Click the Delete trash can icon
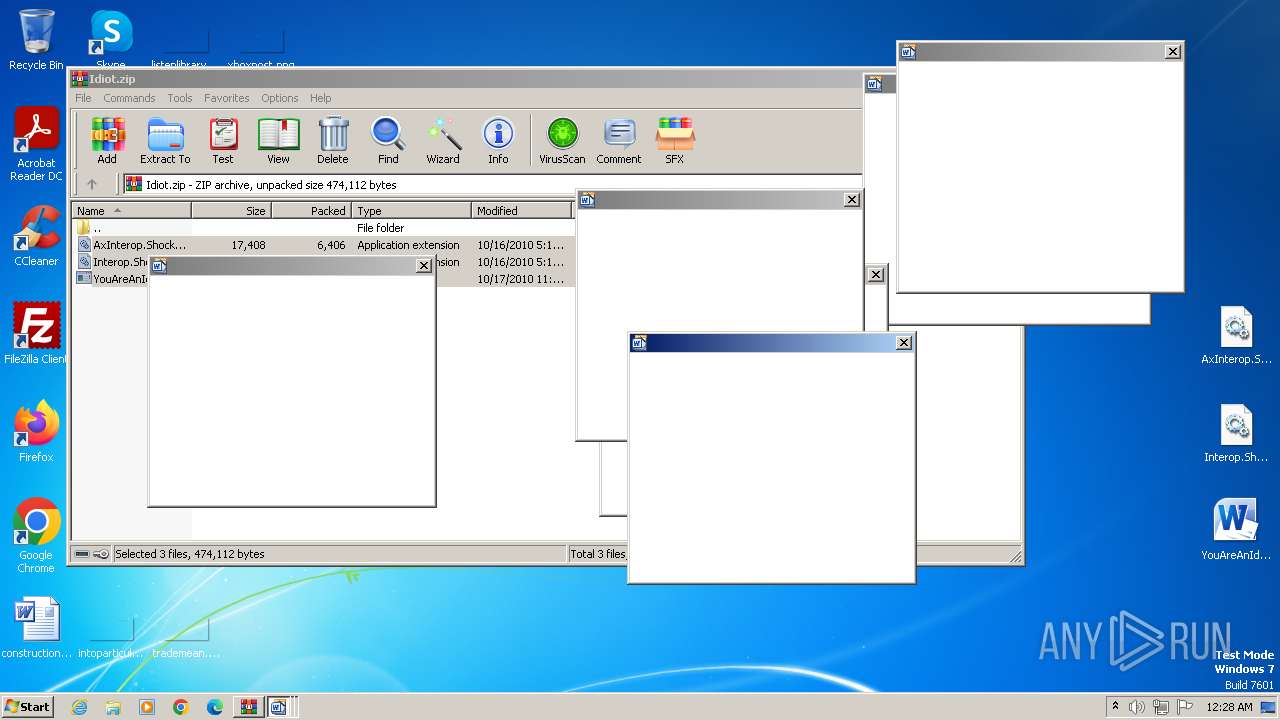 coord(333,141)
